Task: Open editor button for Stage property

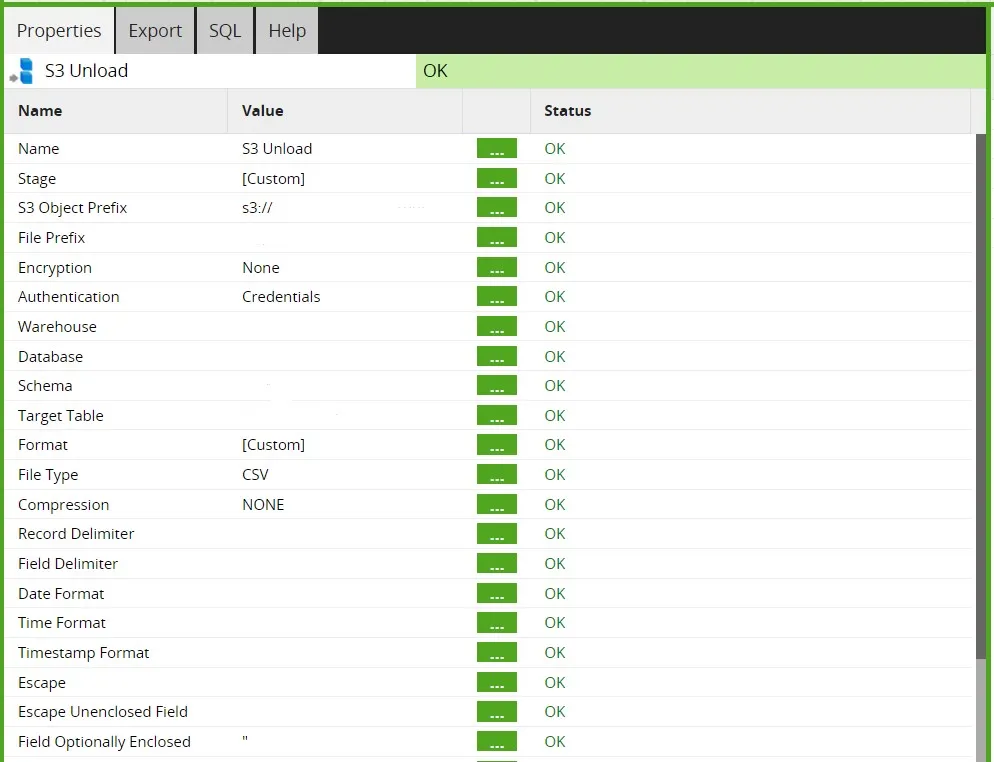Action: [x=496, y=178]
